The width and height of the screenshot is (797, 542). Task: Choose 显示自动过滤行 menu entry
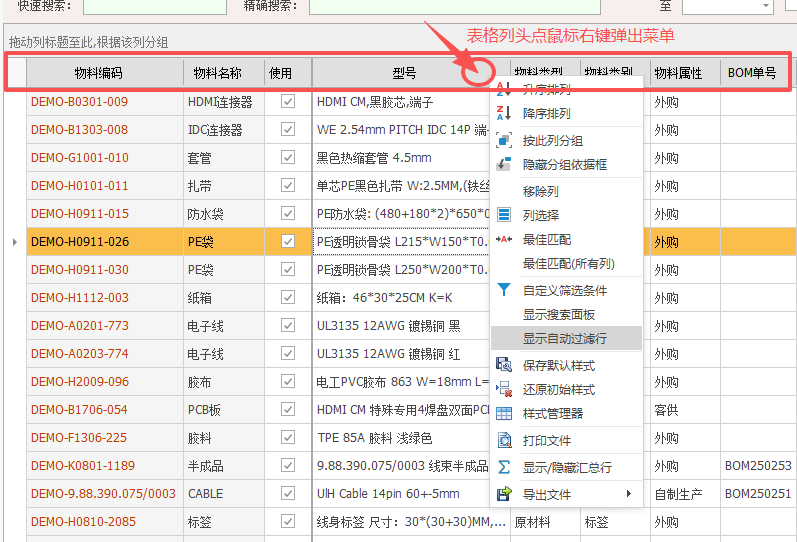point(565,338)
